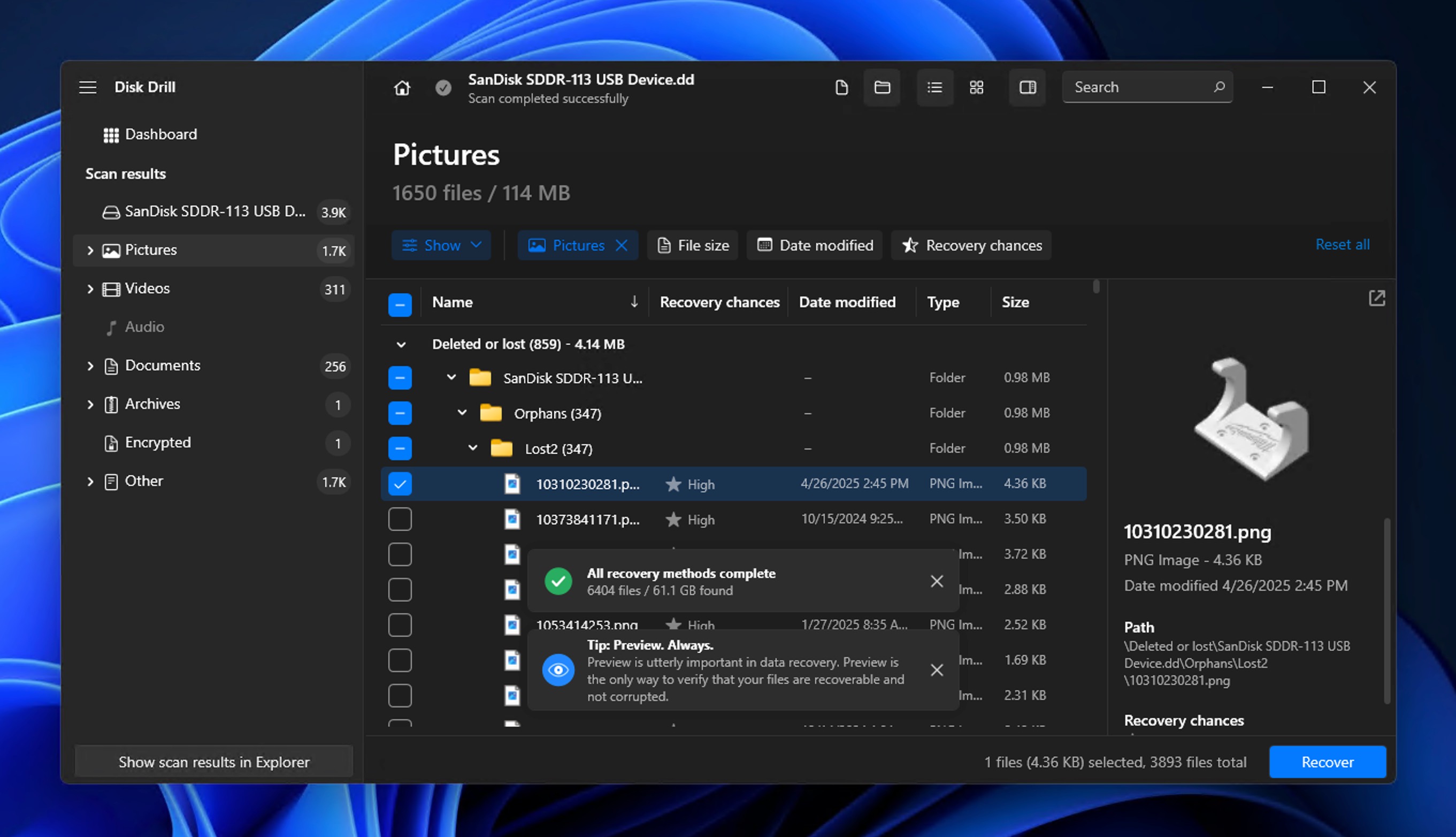Dismiss the All recovery methods complete notification
This screenshot has height=837, width=1456.
click(x=937, y=581)
